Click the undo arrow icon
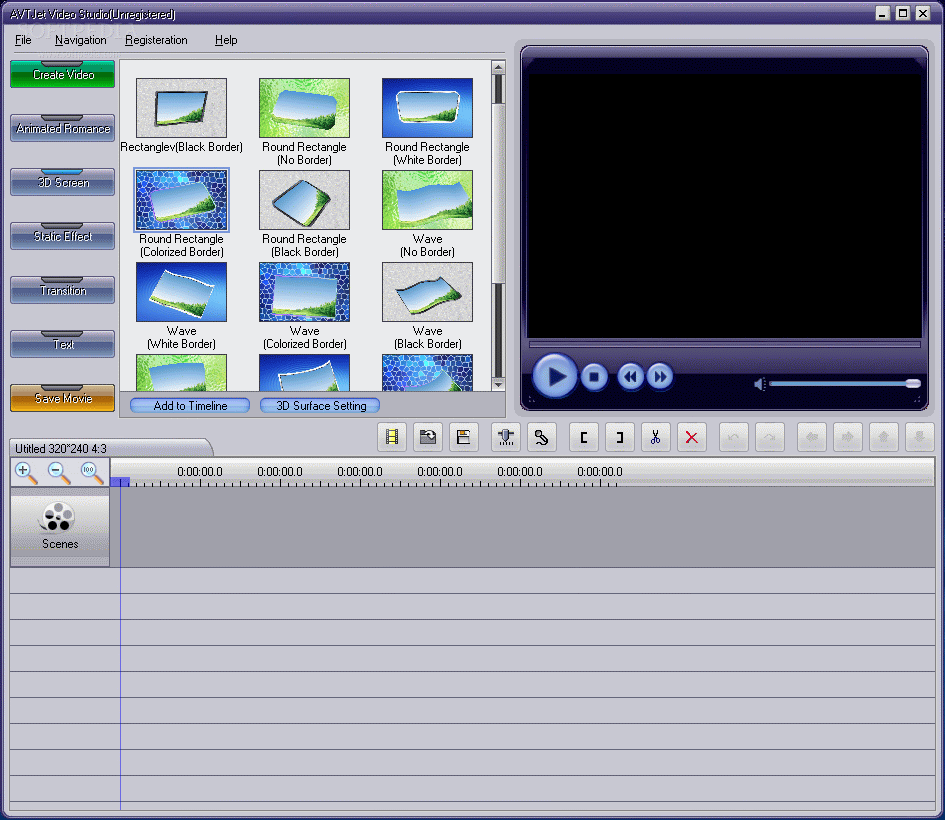The image size is (945, 820). 733,437
